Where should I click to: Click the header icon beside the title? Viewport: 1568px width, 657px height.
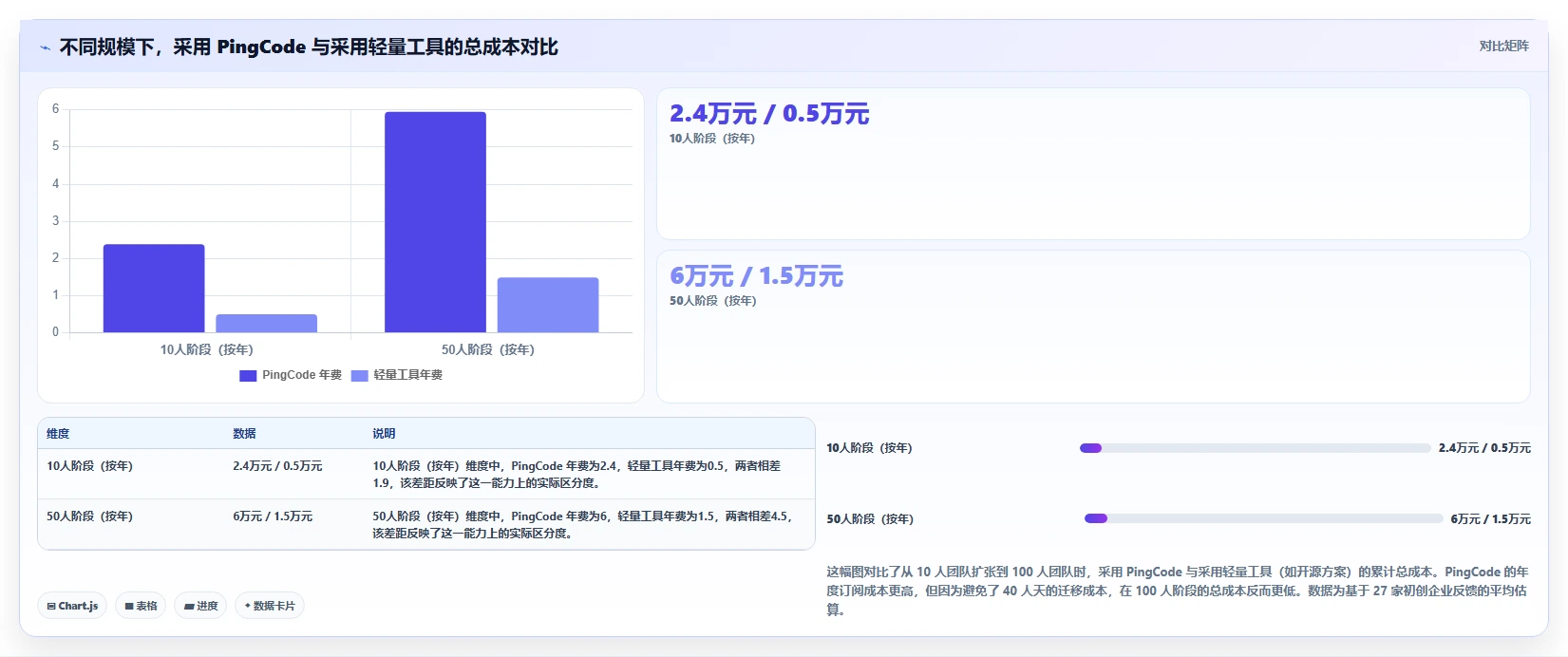45,47
